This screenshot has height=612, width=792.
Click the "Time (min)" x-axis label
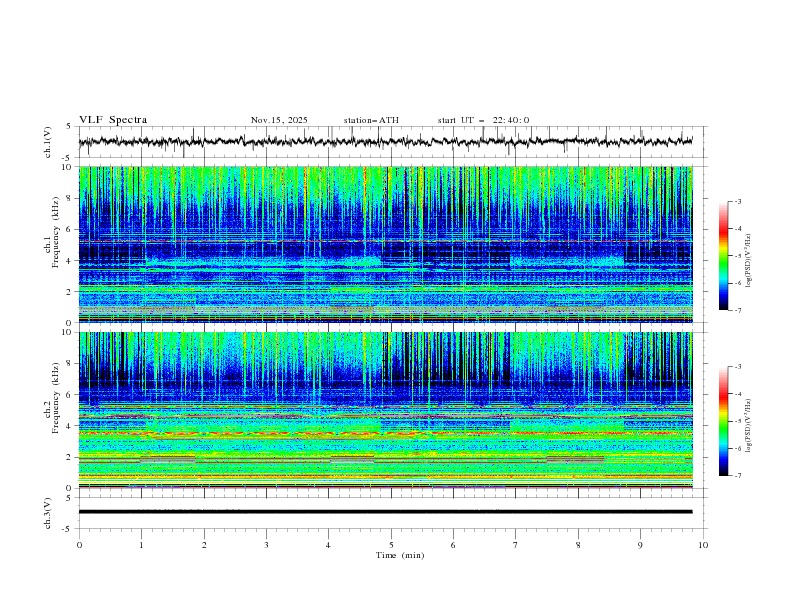[400, 555]
